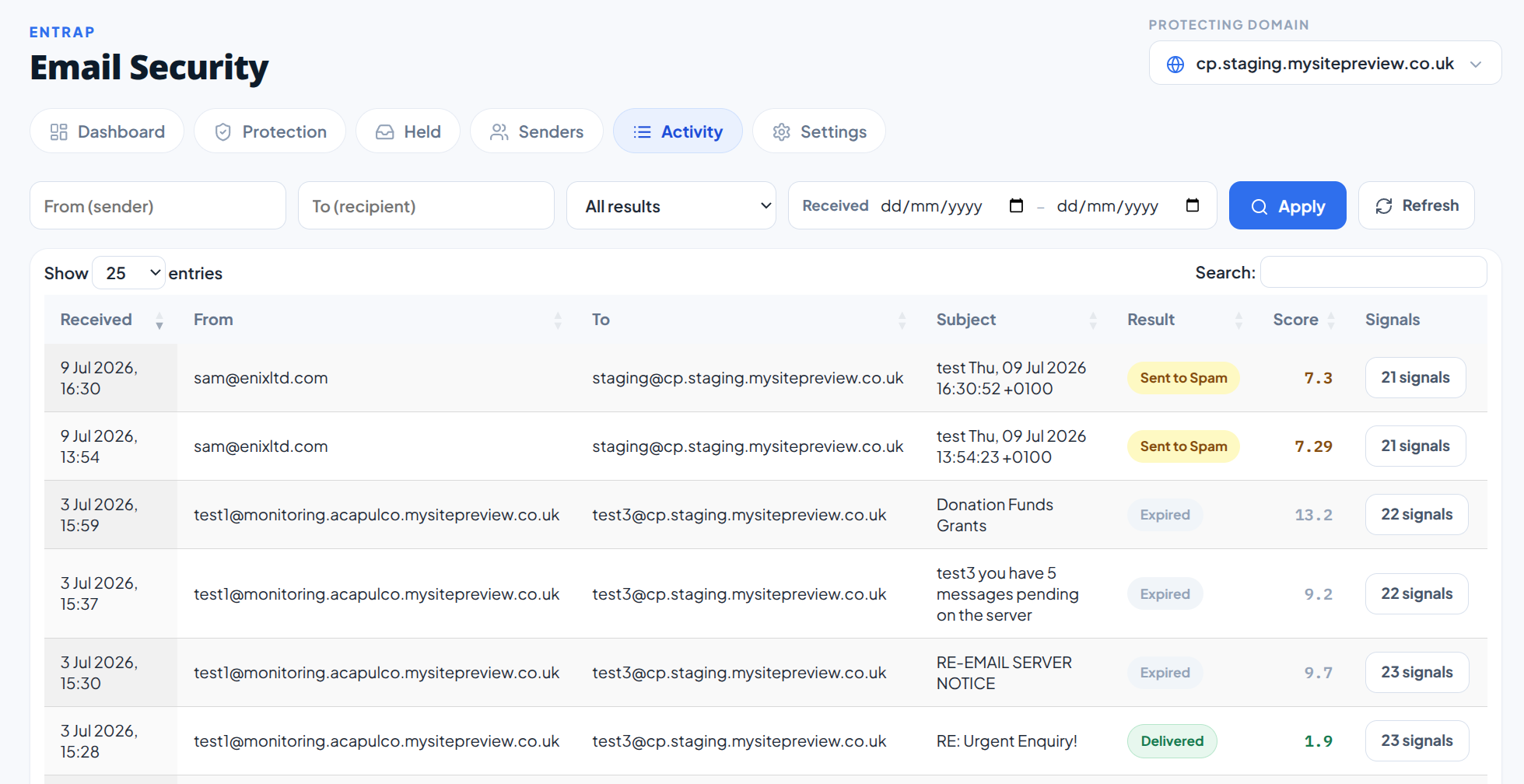This screenshot has width=1524, height=784.
Task: Sort table by To column
Action: [748, 320]
